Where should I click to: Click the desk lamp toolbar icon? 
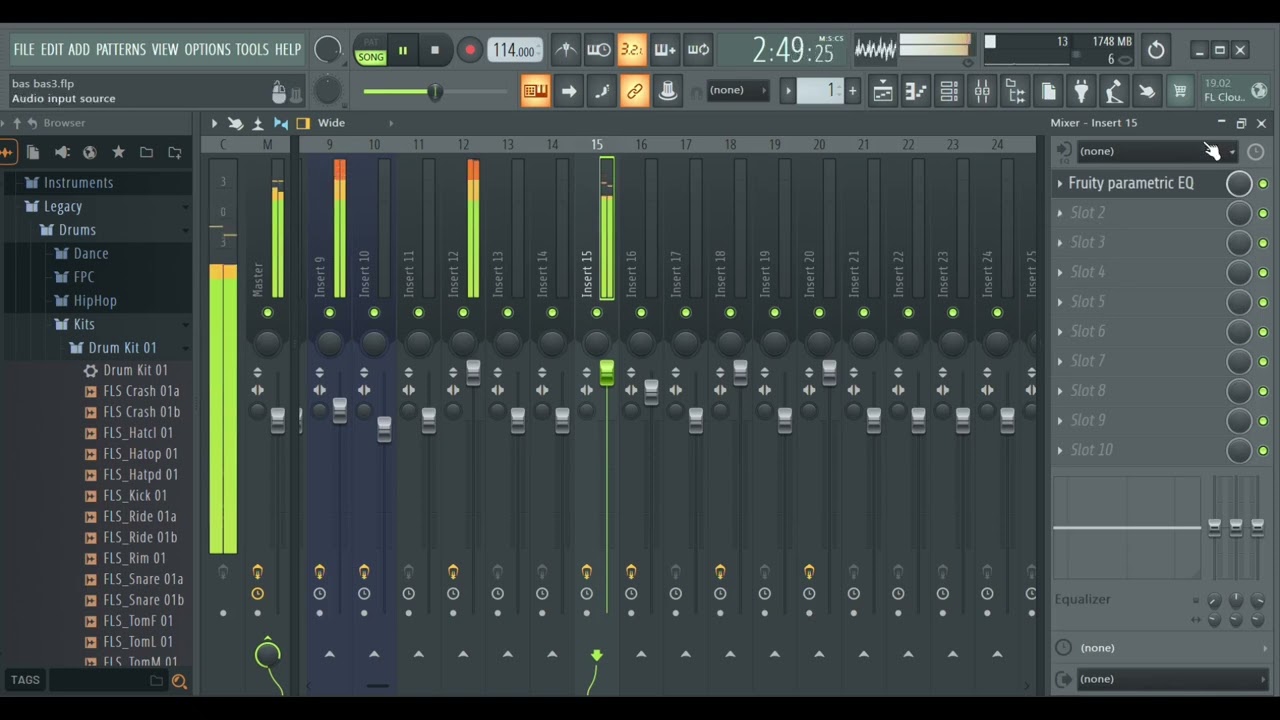coord(1114,92)
